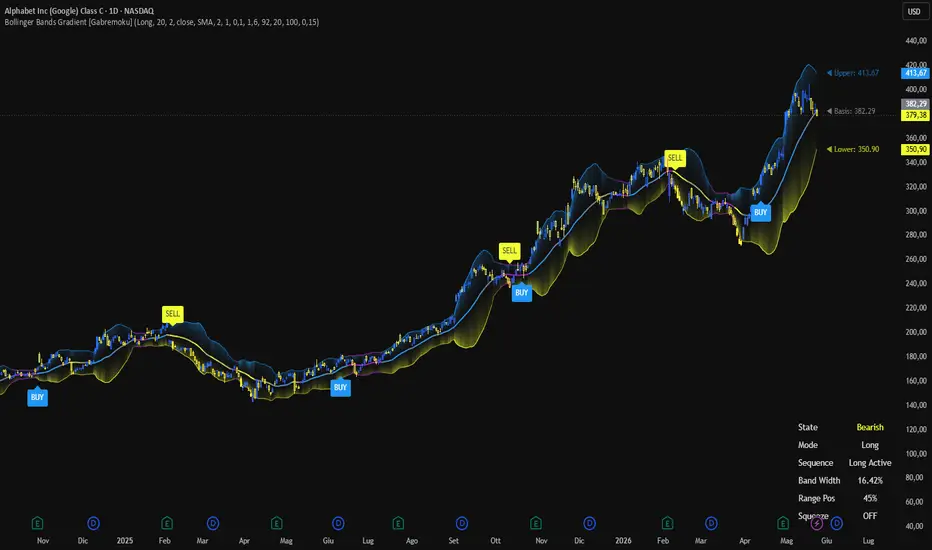Select the BUY signal label in Giu 2025
932x550 pixels.
340,388
